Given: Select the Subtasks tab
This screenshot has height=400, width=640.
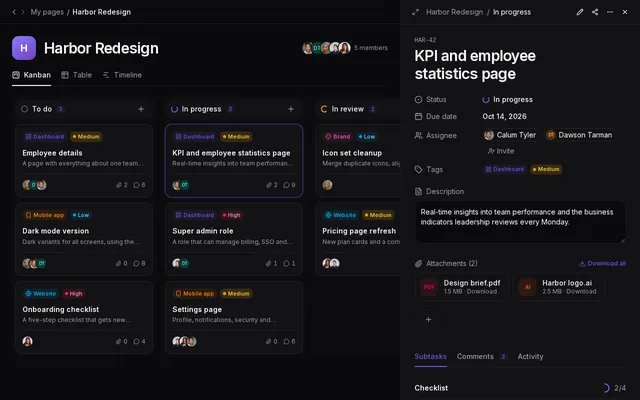Looking at the screenshot, I should pyautogui.click(x=430, y=356).
